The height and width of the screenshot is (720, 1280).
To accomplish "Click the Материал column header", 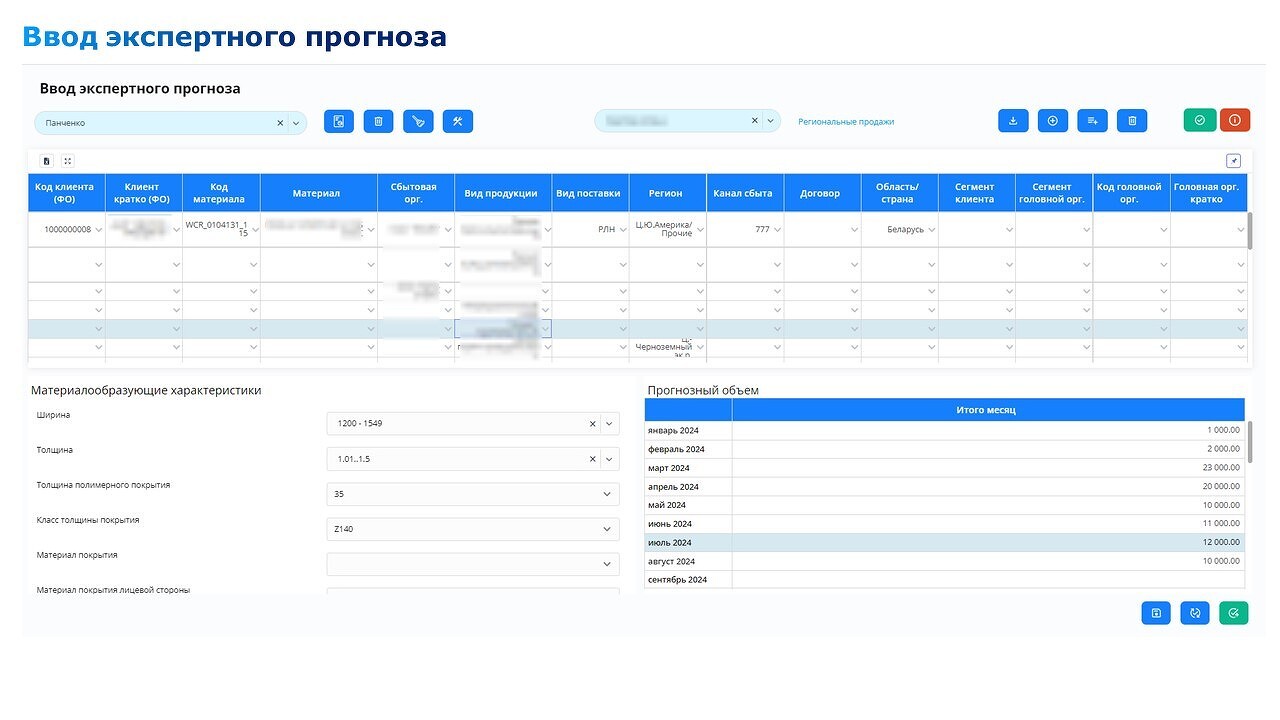I will click(316, 193).
